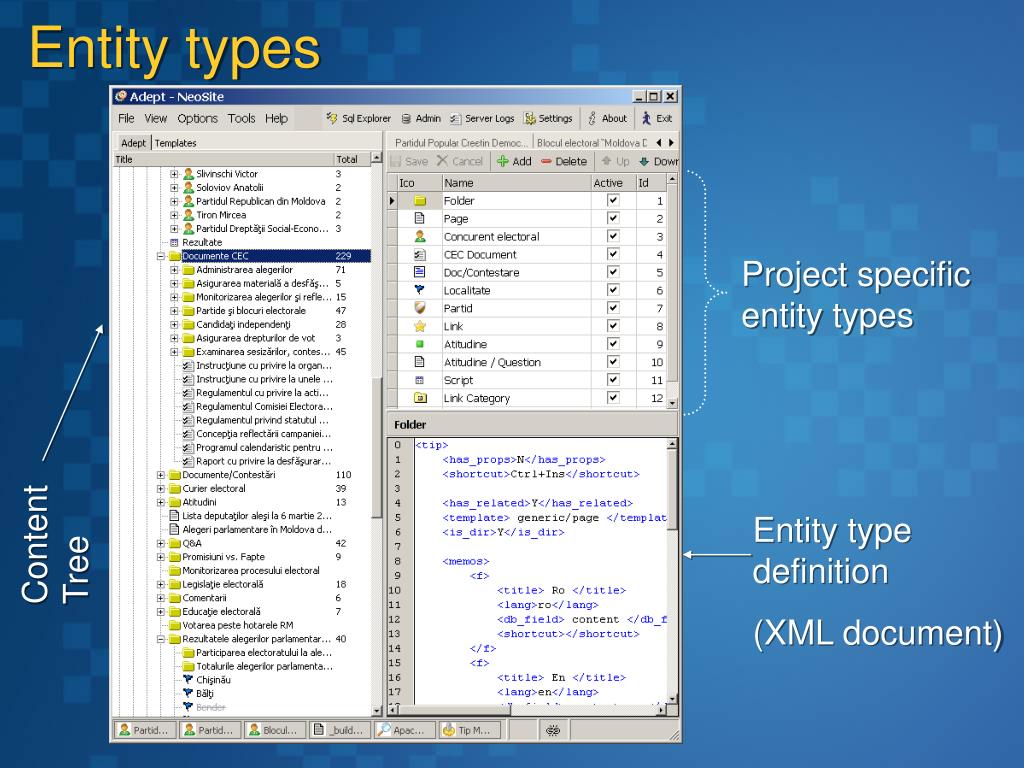
Task: Open the File menu
Action: 126,118
